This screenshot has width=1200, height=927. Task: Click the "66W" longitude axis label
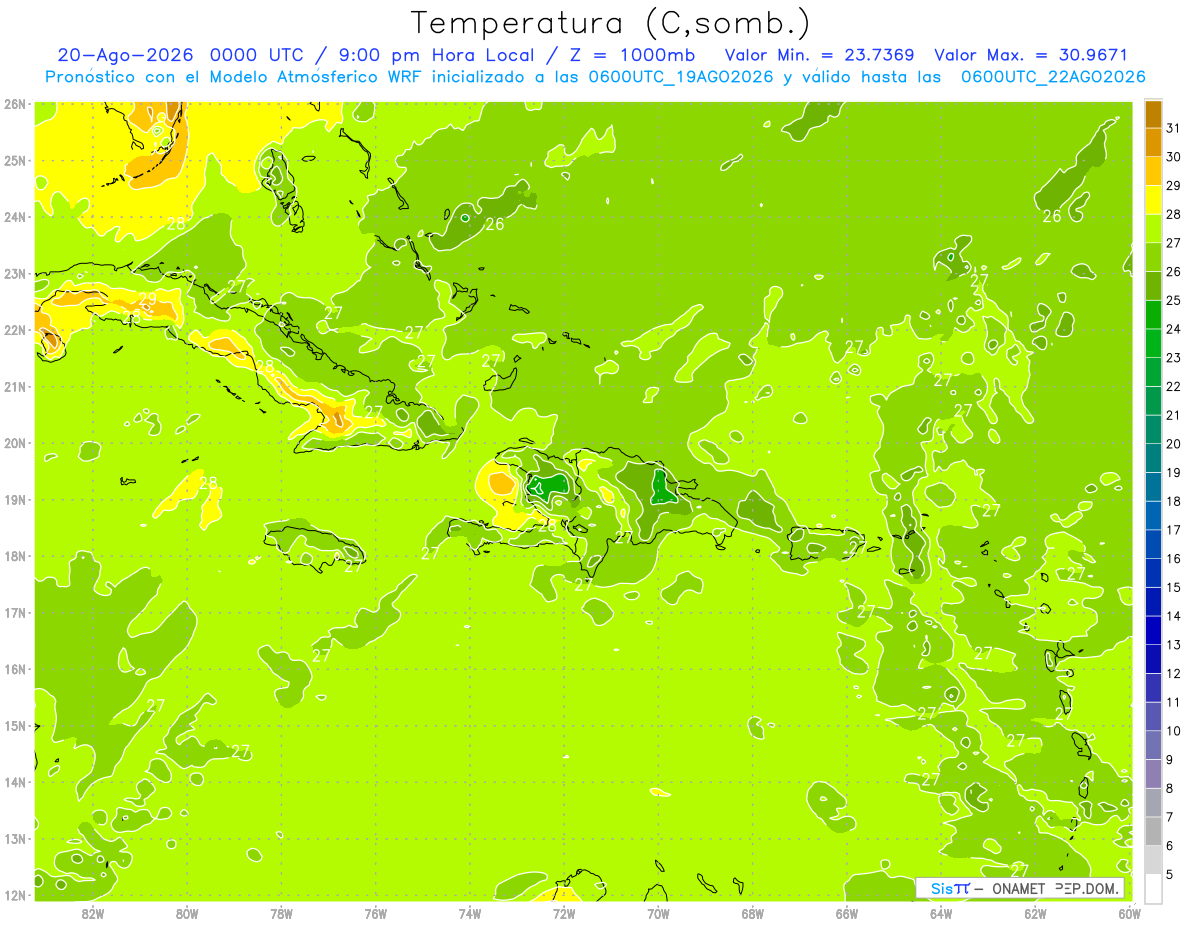coord(847,913)
